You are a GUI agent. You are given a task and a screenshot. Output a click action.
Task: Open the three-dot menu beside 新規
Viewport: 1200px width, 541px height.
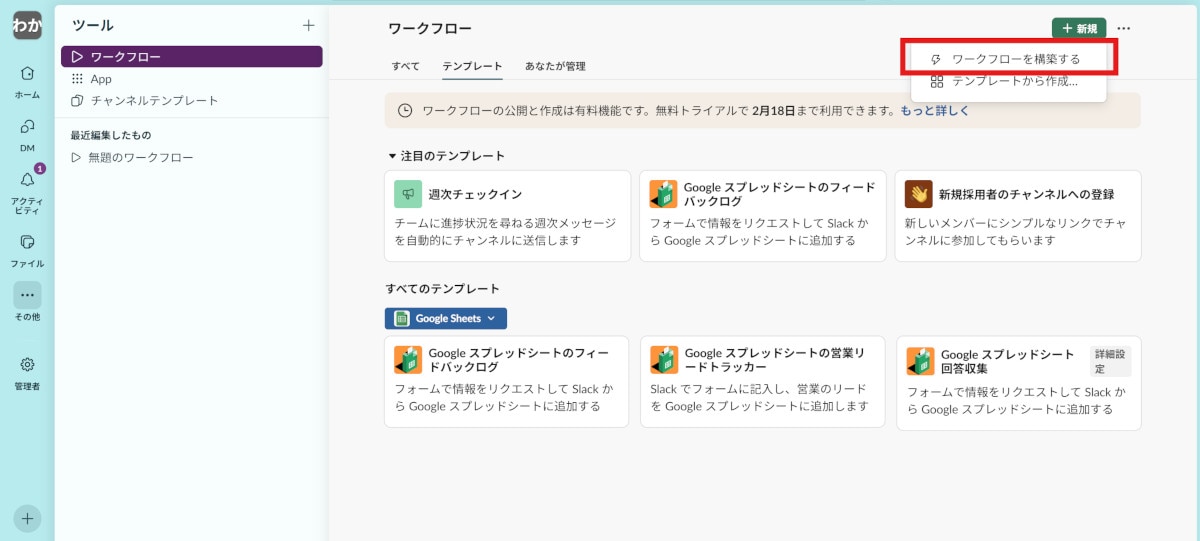pyautogui.click(x=1124, y=29)
